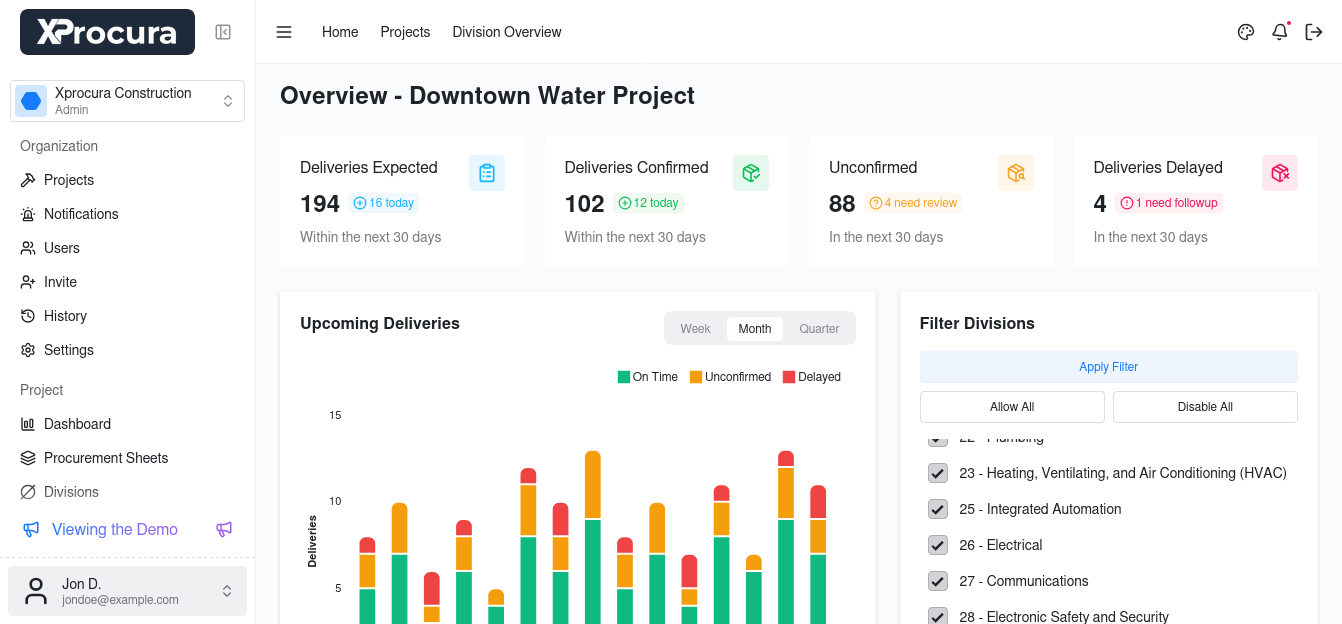
Task: Select the Quarter tab
Action: click(x=819, y=329)
